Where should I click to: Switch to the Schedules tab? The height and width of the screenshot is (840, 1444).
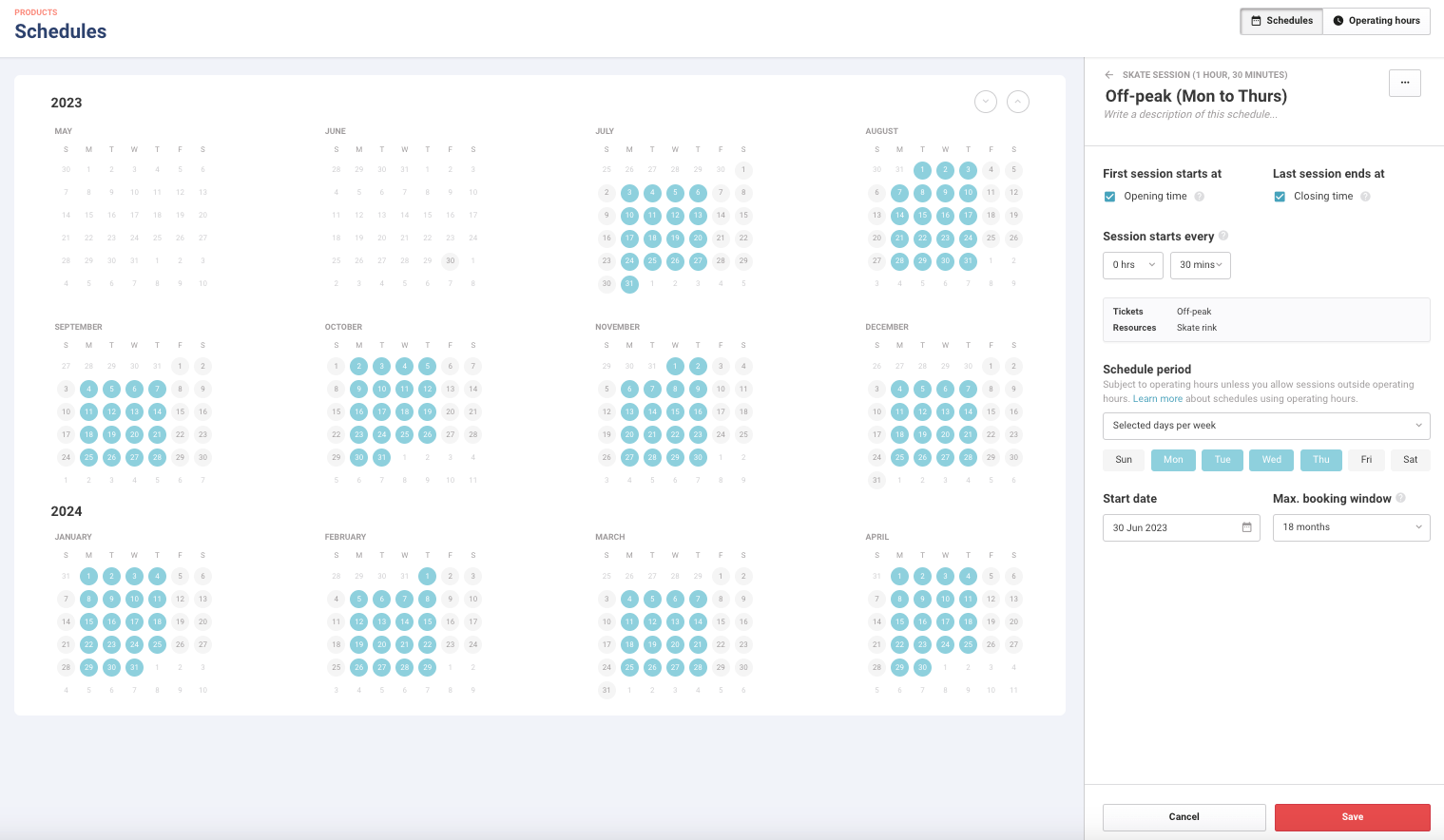[1281, 21]
